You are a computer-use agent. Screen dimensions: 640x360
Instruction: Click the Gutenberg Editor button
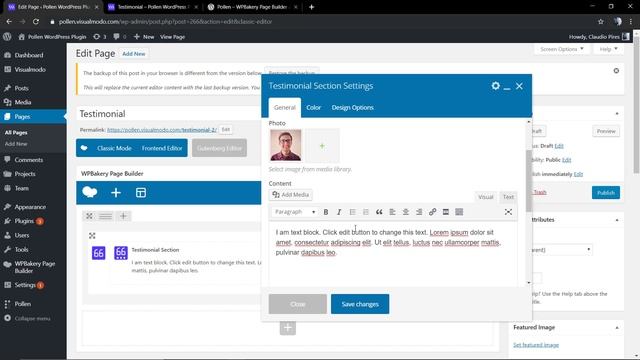[x=219, y=148]
